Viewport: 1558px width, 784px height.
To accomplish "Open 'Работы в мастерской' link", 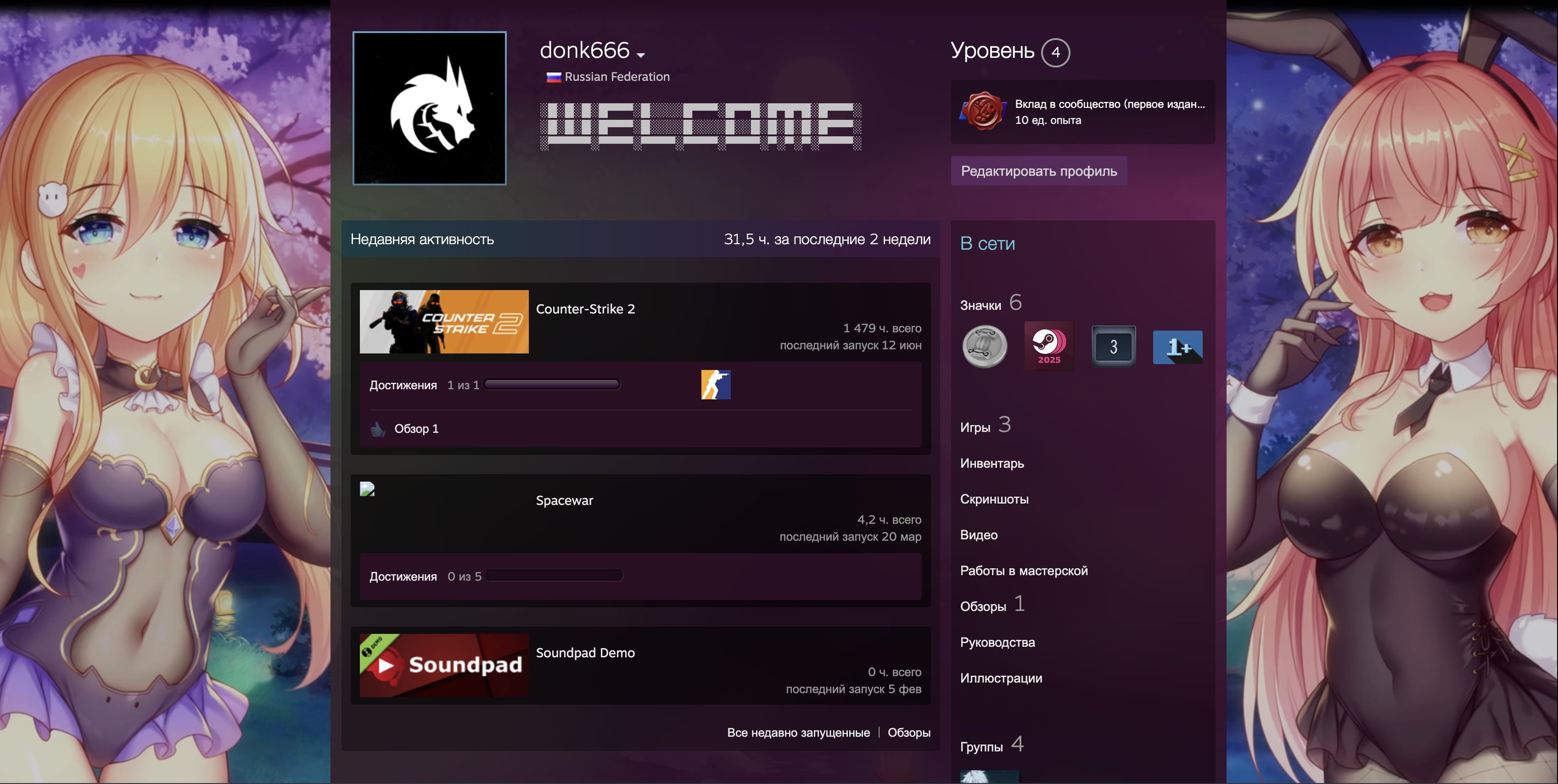I will click(x=1024, y=571).
